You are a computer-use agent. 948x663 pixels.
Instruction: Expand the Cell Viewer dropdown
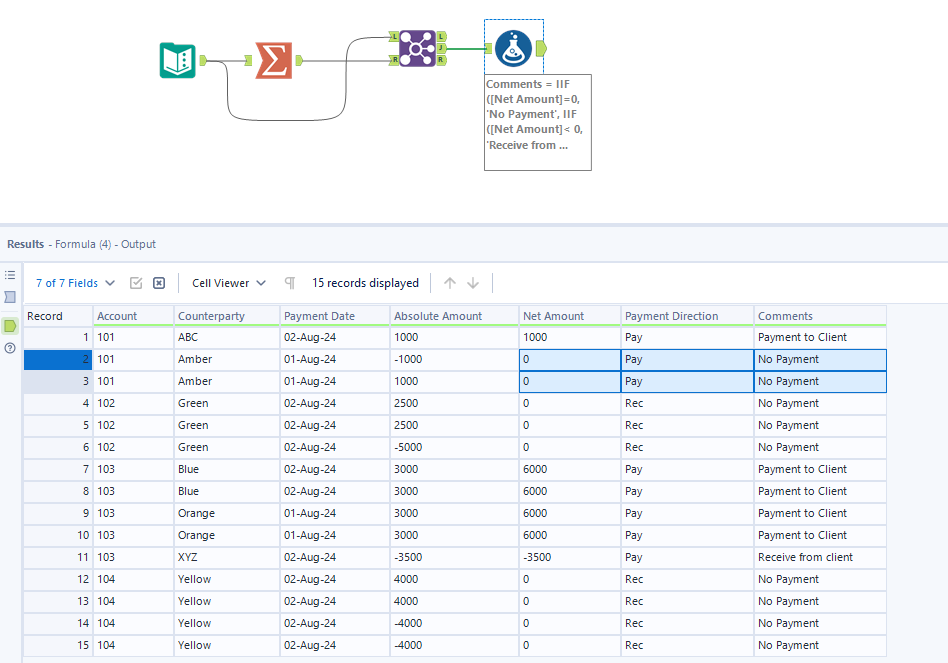(229, 283)
